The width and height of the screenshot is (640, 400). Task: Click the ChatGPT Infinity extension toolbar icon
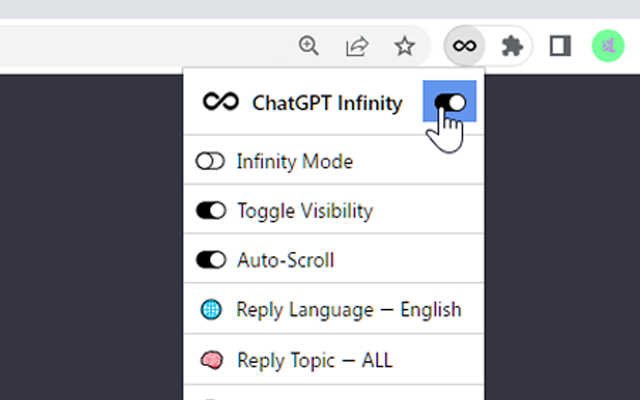pyautogui.click(x=464, y=46)
